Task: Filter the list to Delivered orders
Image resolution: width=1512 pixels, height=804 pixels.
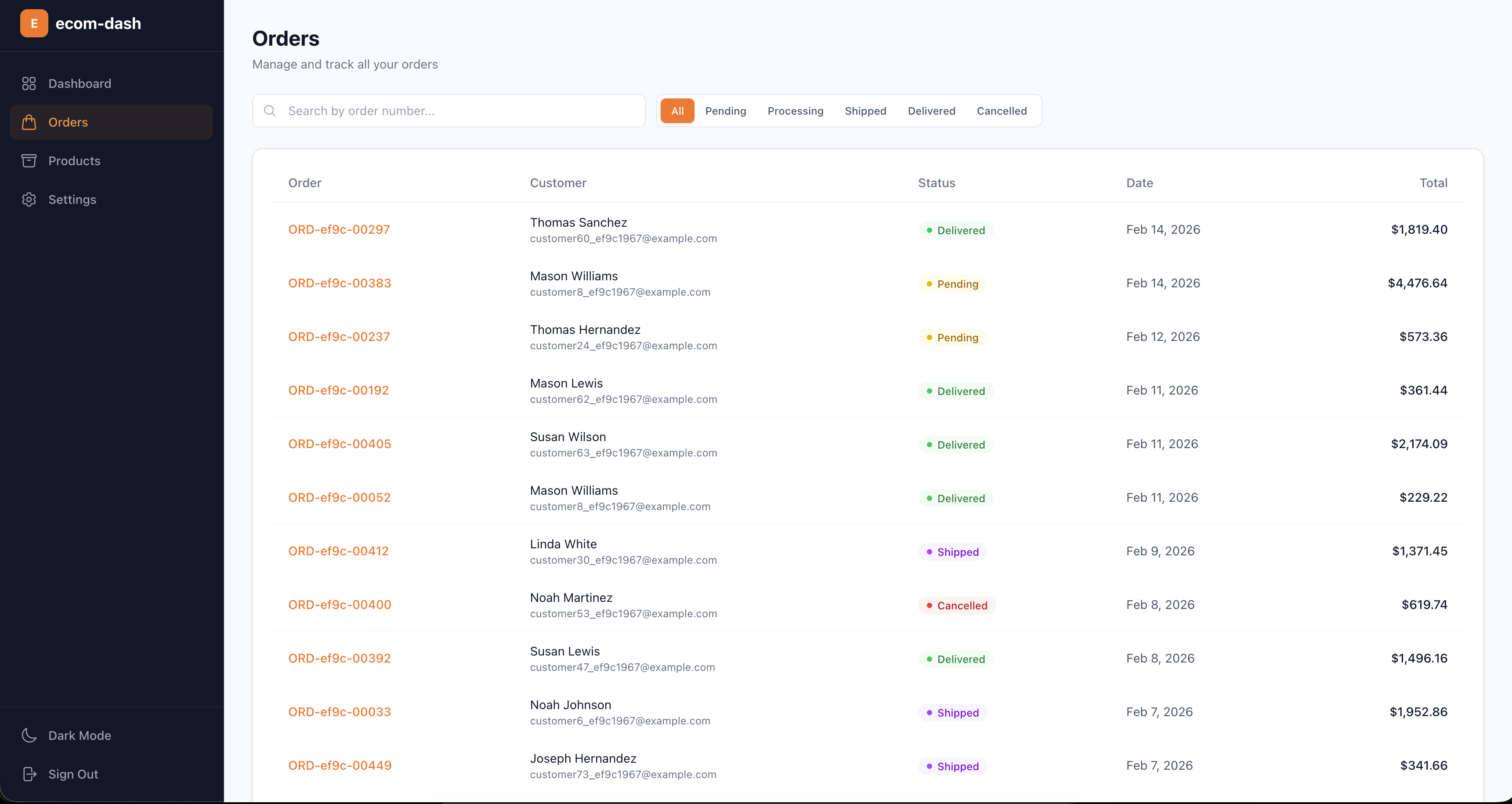Action: (931, 111)
